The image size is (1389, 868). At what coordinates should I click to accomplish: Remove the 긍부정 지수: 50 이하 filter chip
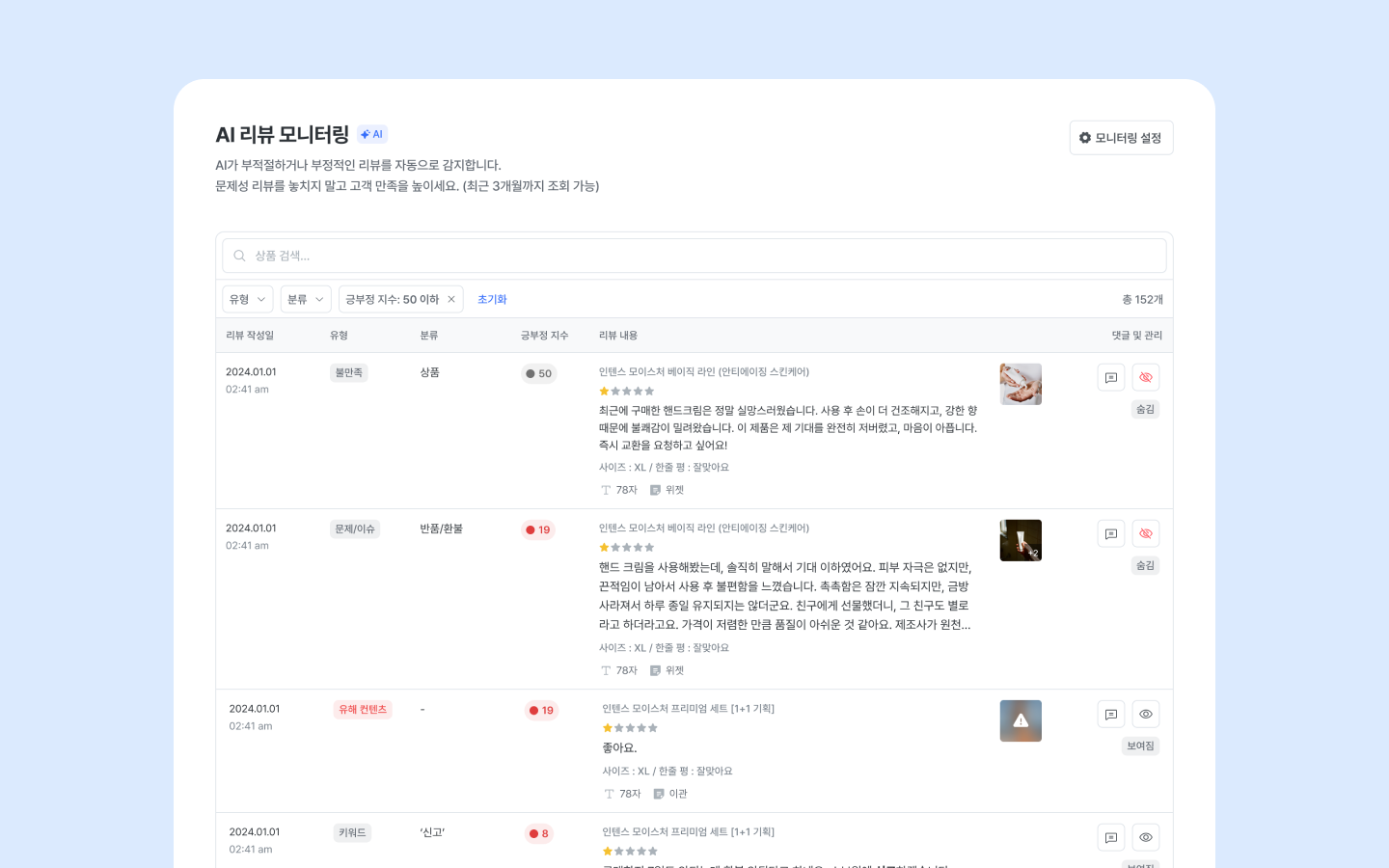pyautogui.click(x=451, y=299)
